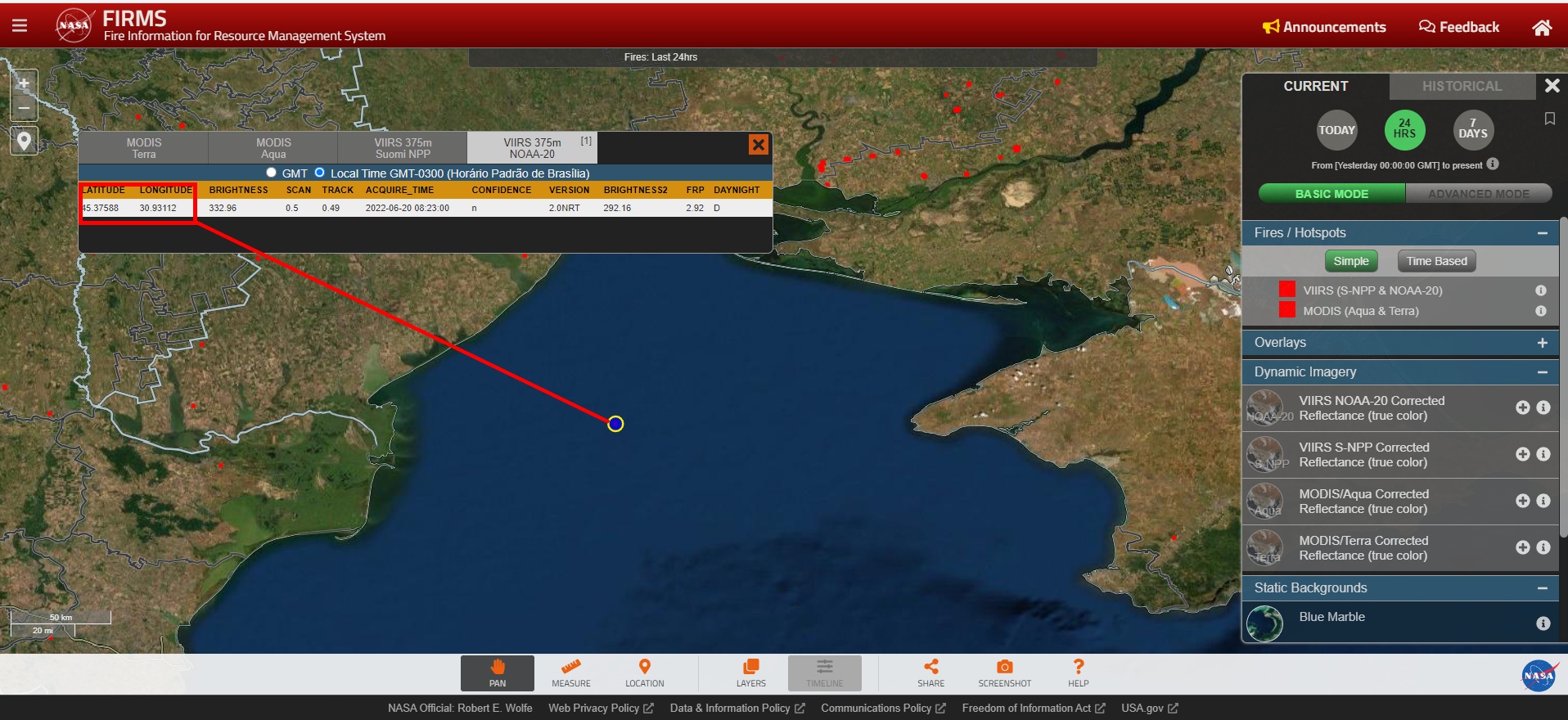Click the FRP column header

695,190
